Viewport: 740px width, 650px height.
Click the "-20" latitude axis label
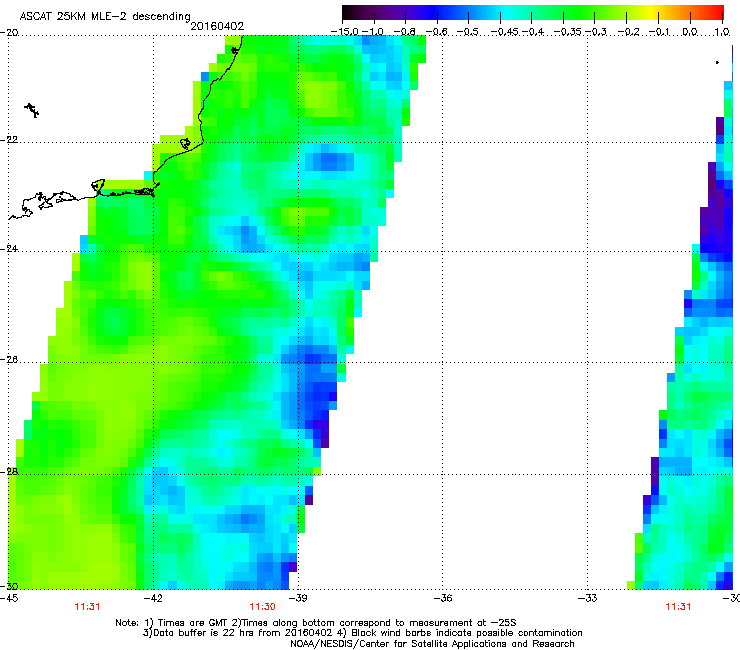tap(9, 32)
